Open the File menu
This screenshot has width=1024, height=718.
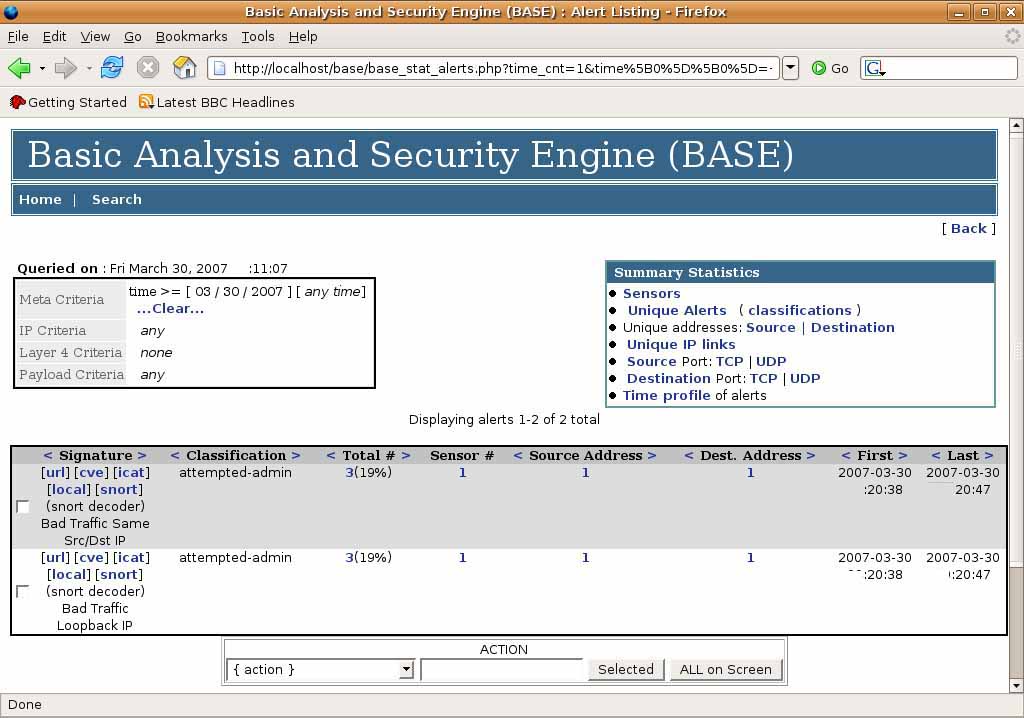point(18,37)
